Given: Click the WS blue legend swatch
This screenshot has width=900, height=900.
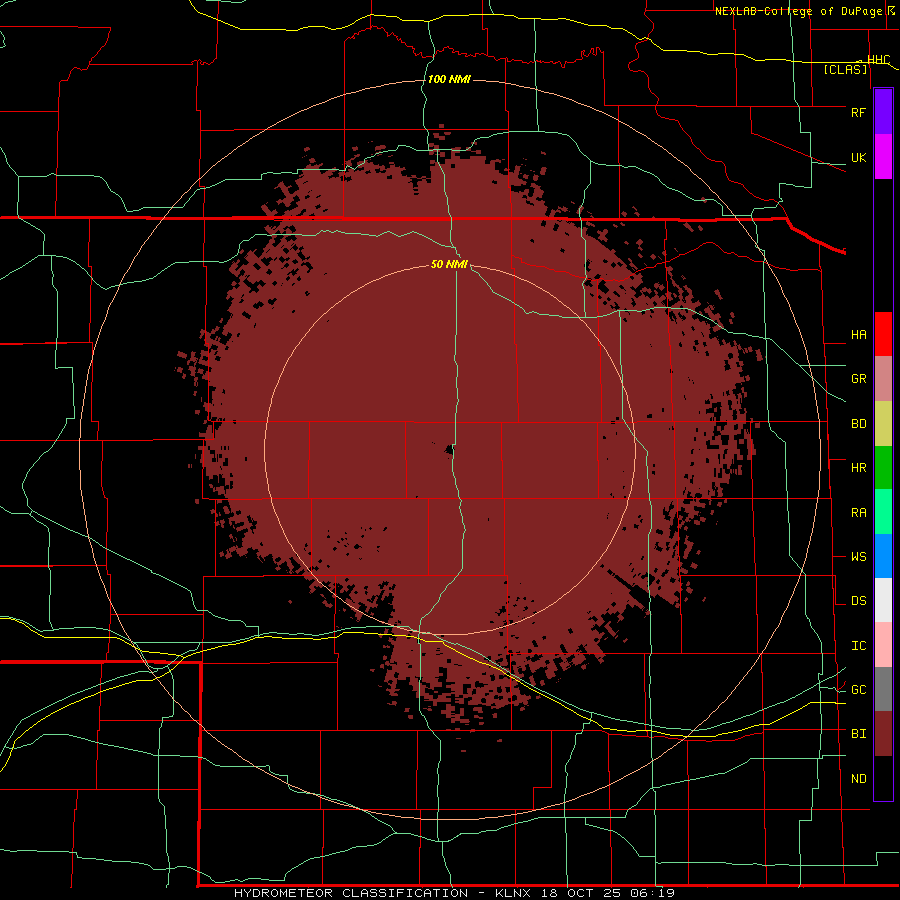Looking at the screenshot, I should click(883, 556).
